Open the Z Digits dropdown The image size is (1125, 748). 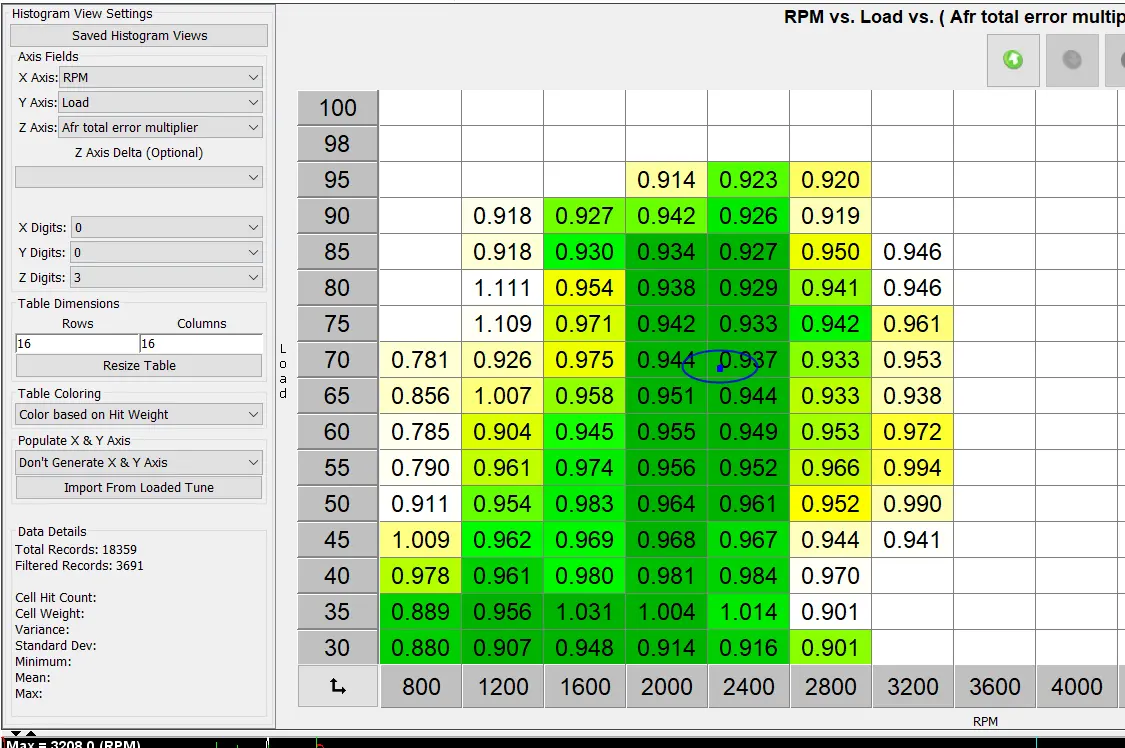pos(166,278)
